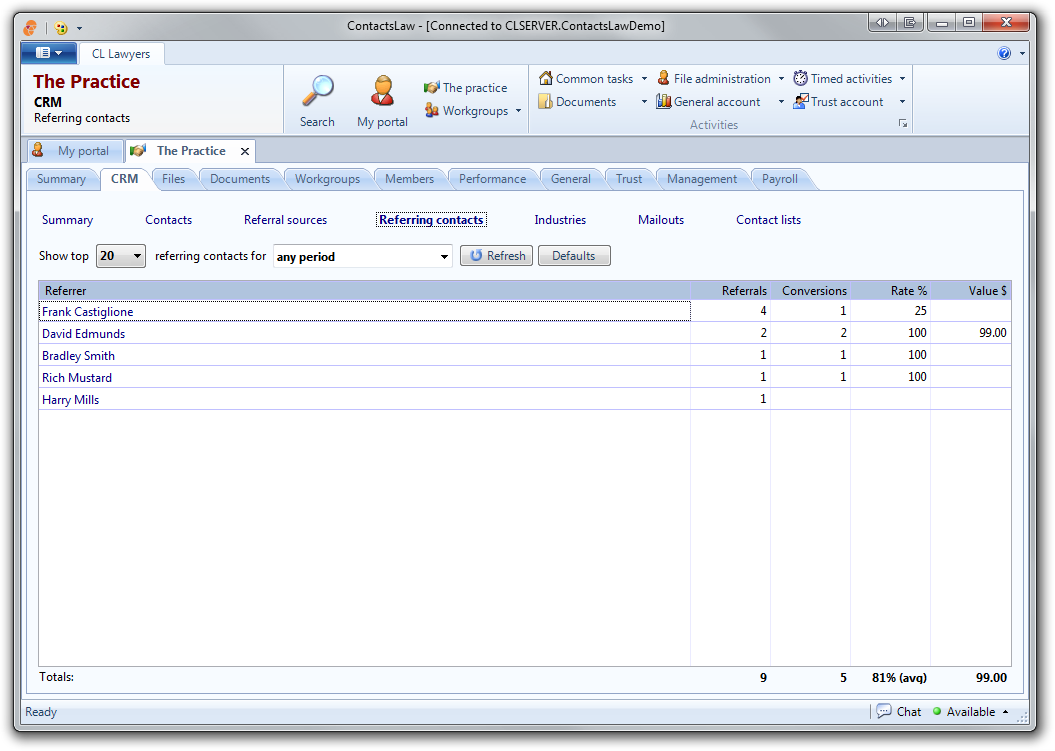Click the File administration icon
This screenshot has width=1055, height=751.
[663, 79]
